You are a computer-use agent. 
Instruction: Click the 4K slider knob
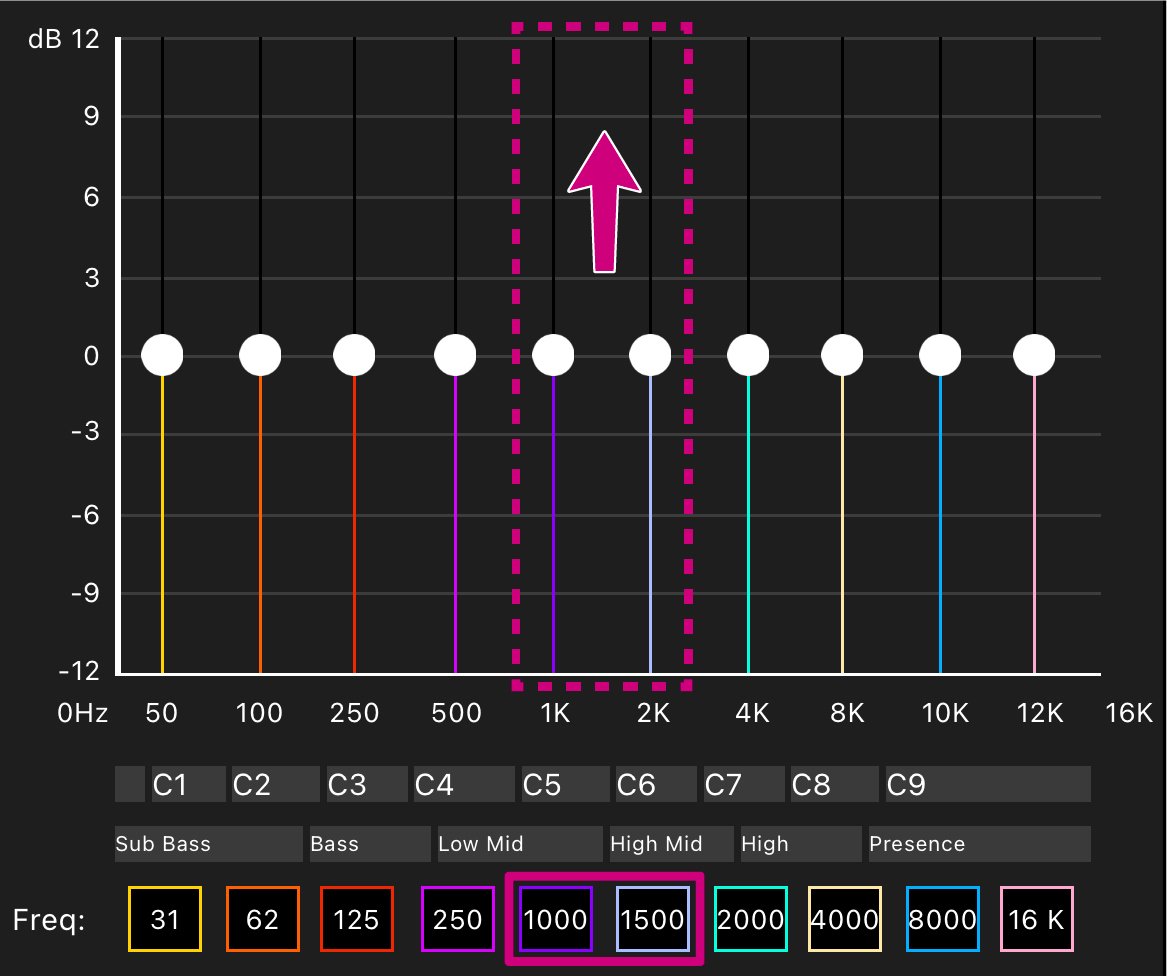[x=748, y=355]
